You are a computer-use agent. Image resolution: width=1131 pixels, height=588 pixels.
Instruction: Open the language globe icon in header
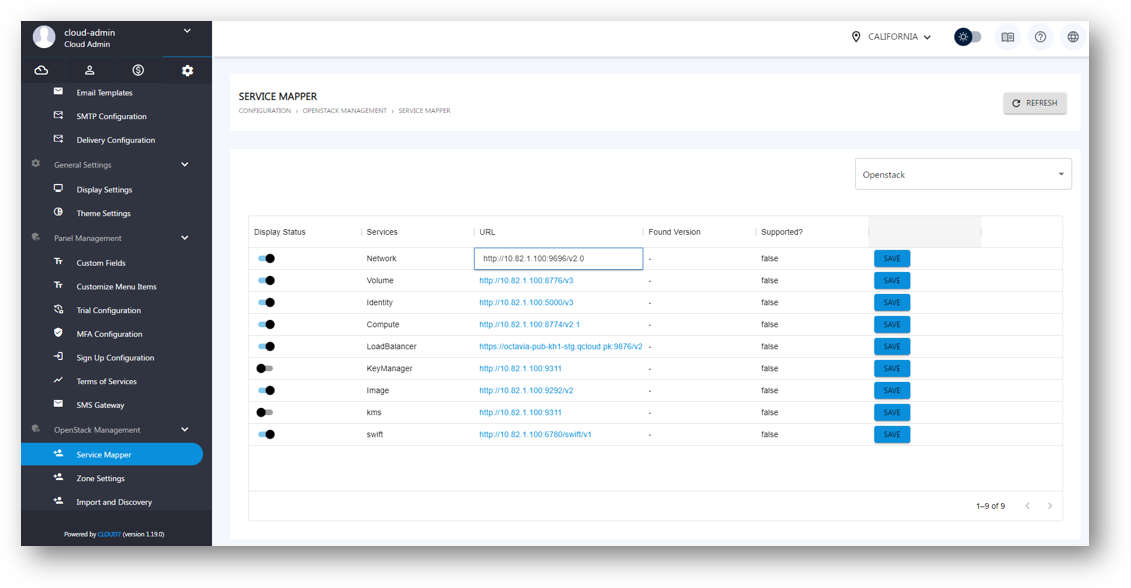(1072, 37)
